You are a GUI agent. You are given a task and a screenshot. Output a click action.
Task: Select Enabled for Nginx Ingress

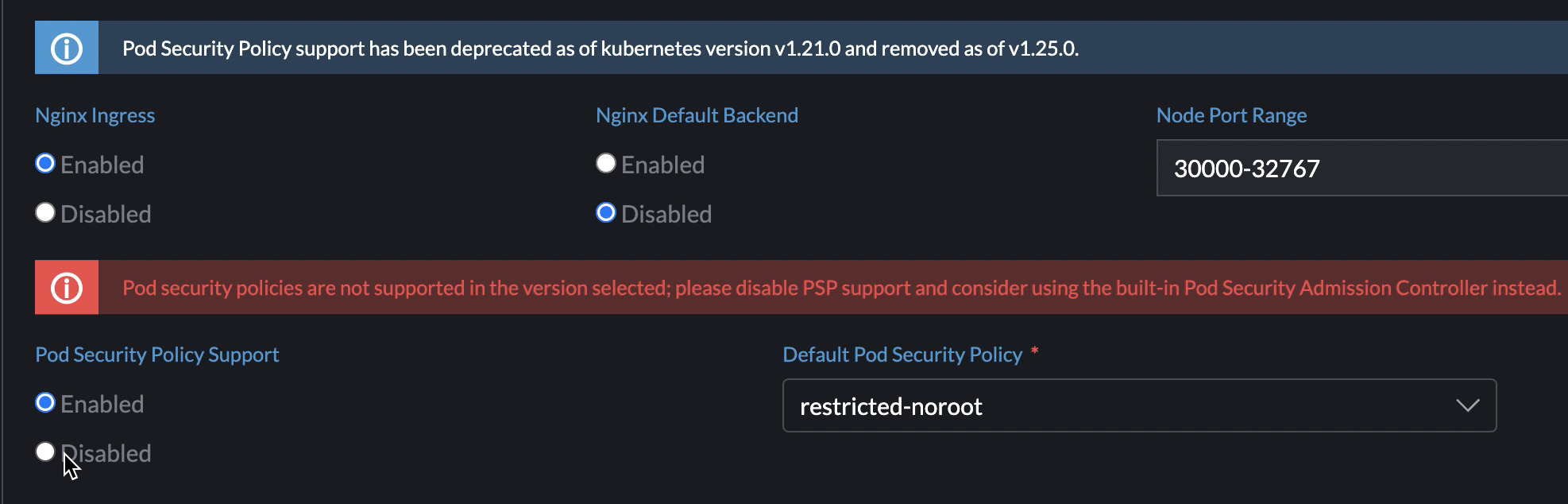coord(45,163)
